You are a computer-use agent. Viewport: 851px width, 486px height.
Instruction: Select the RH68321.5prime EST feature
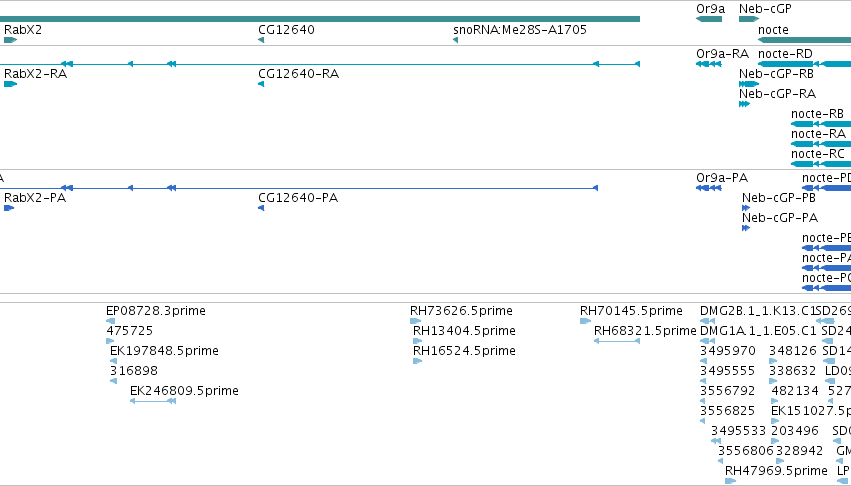click(617, 341)
